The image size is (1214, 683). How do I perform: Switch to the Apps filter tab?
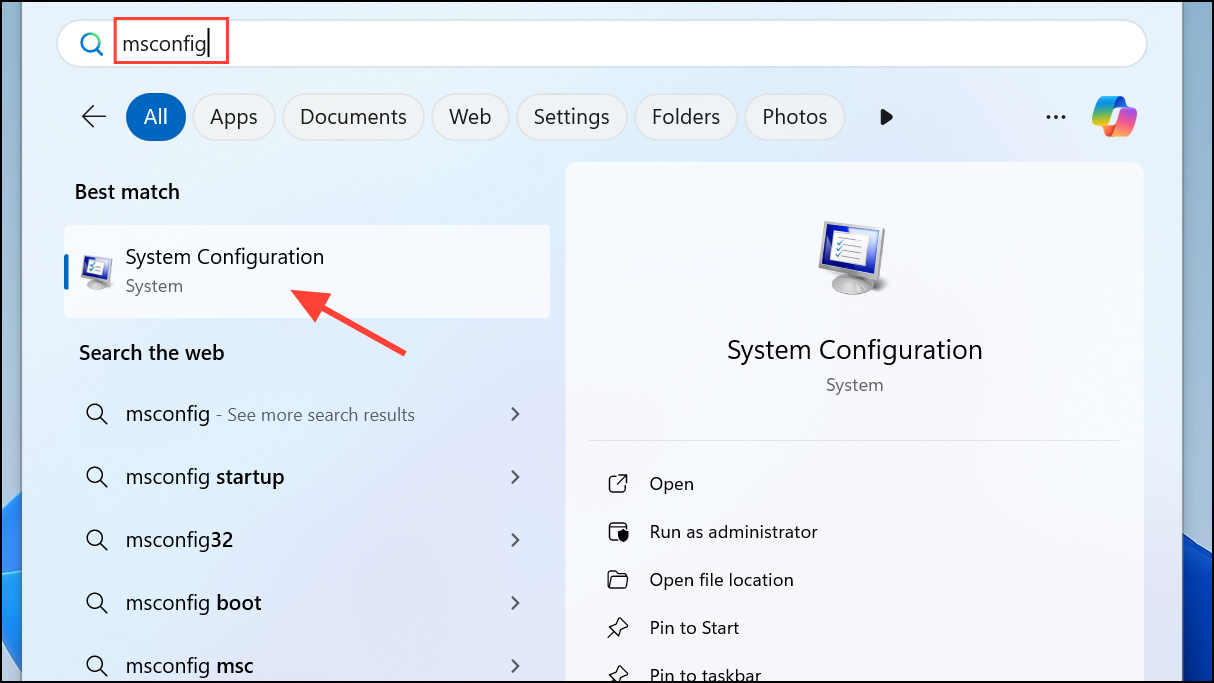[x=234, y=117]
